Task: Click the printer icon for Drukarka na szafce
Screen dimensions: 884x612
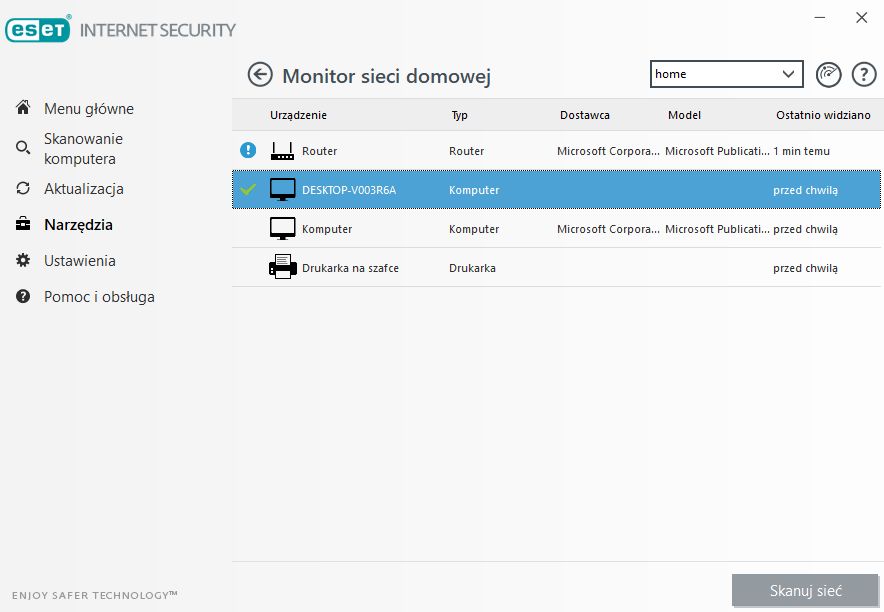Action: pos(283,268)
